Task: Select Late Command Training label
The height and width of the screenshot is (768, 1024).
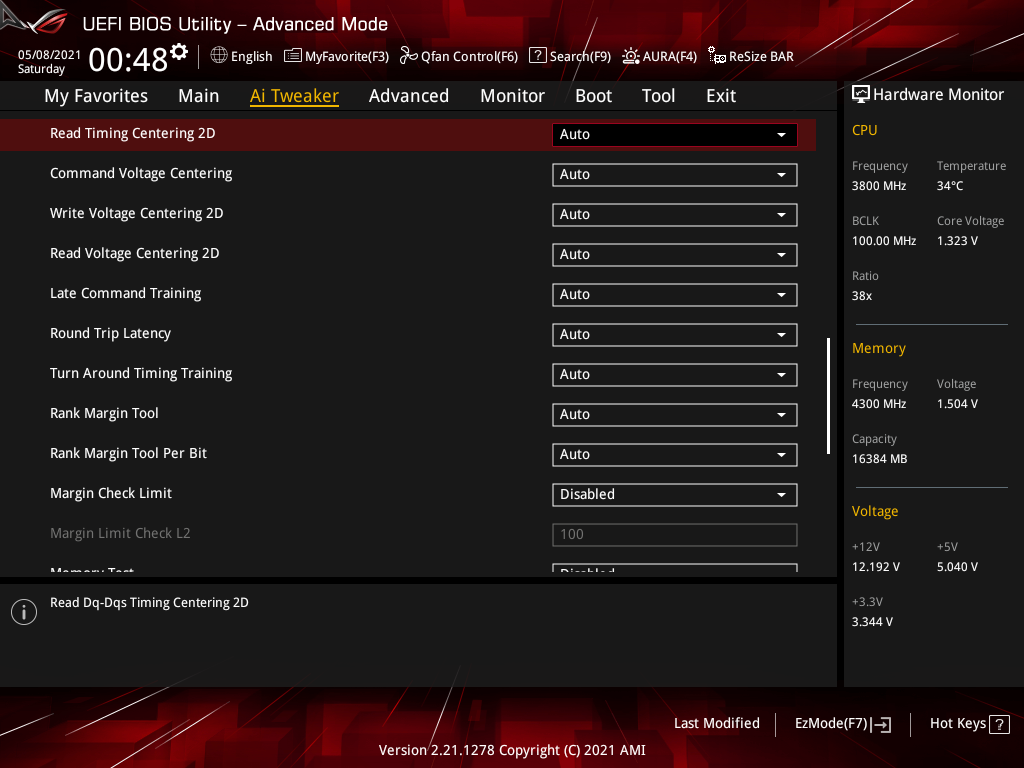Action: pos(125,293)
